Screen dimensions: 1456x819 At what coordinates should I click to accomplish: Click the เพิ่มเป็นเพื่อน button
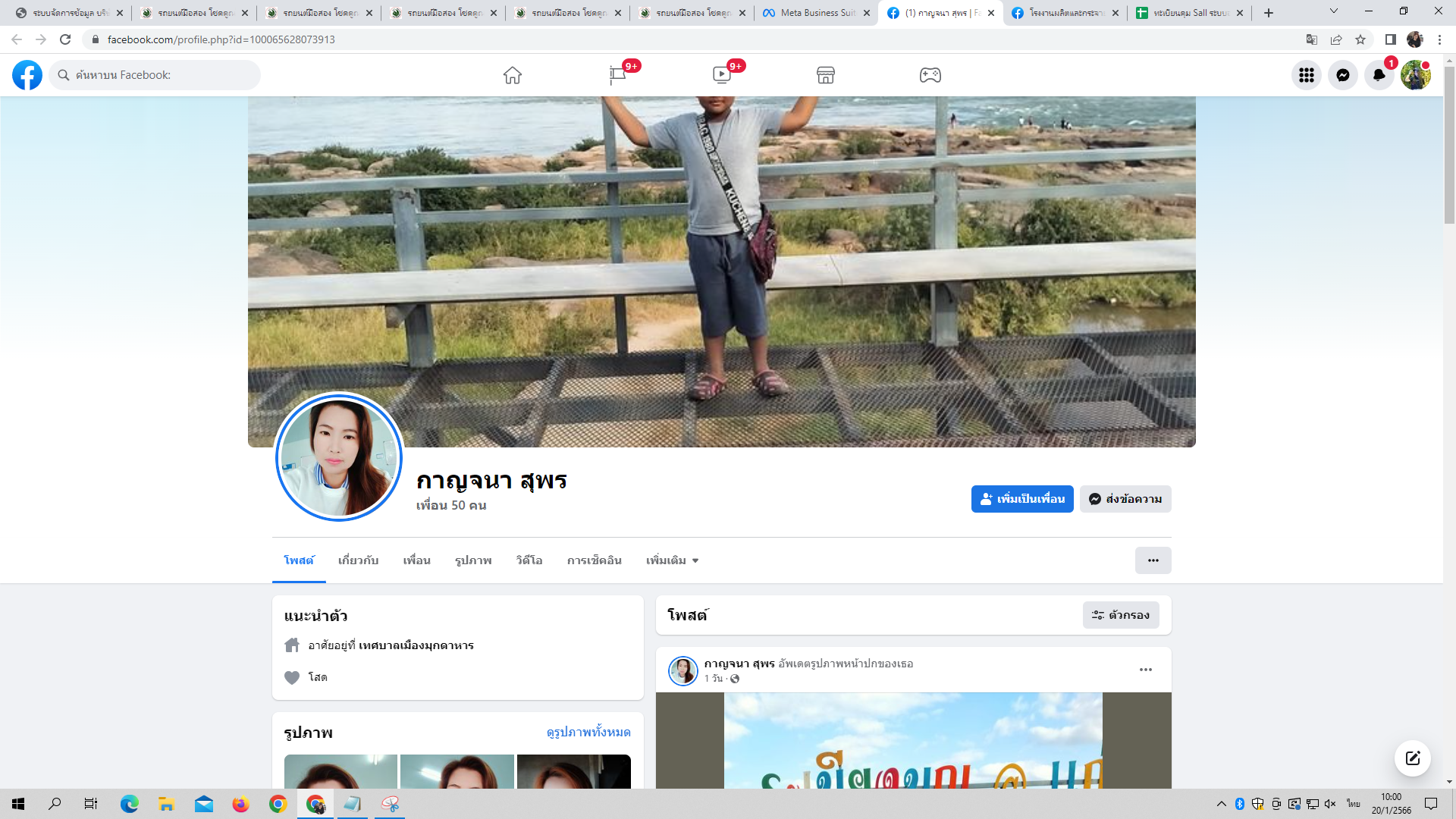(1022, 499)
